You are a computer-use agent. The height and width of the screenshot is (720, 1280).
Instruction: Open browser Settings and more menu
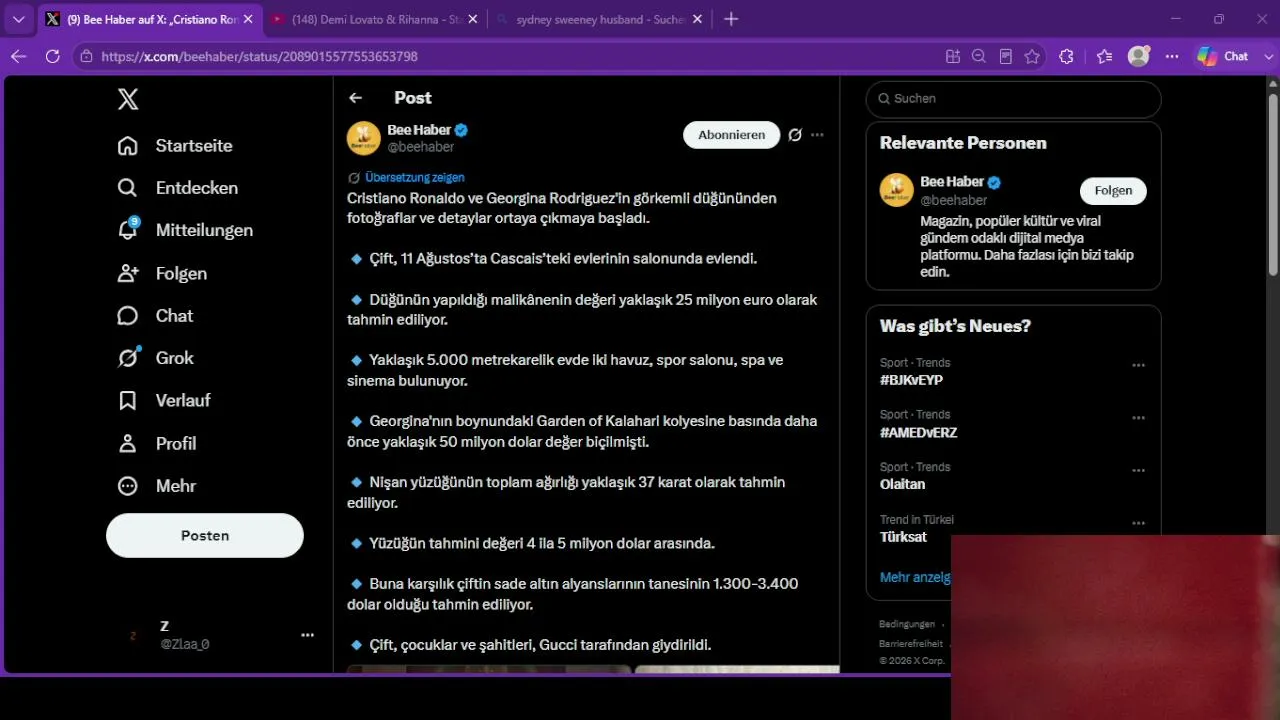(x=1172, y=57)
